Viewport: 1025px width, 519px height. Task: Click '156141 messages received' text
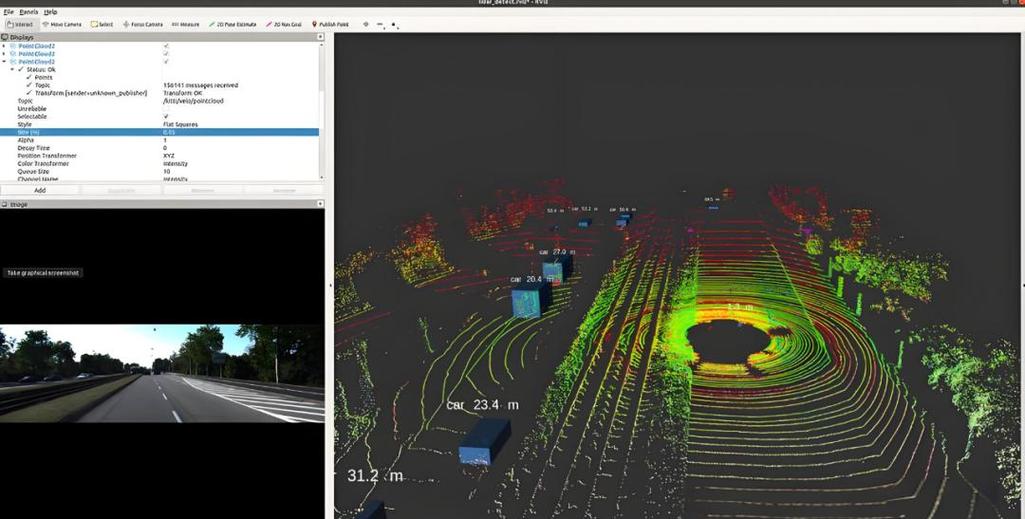pos(200,85)
